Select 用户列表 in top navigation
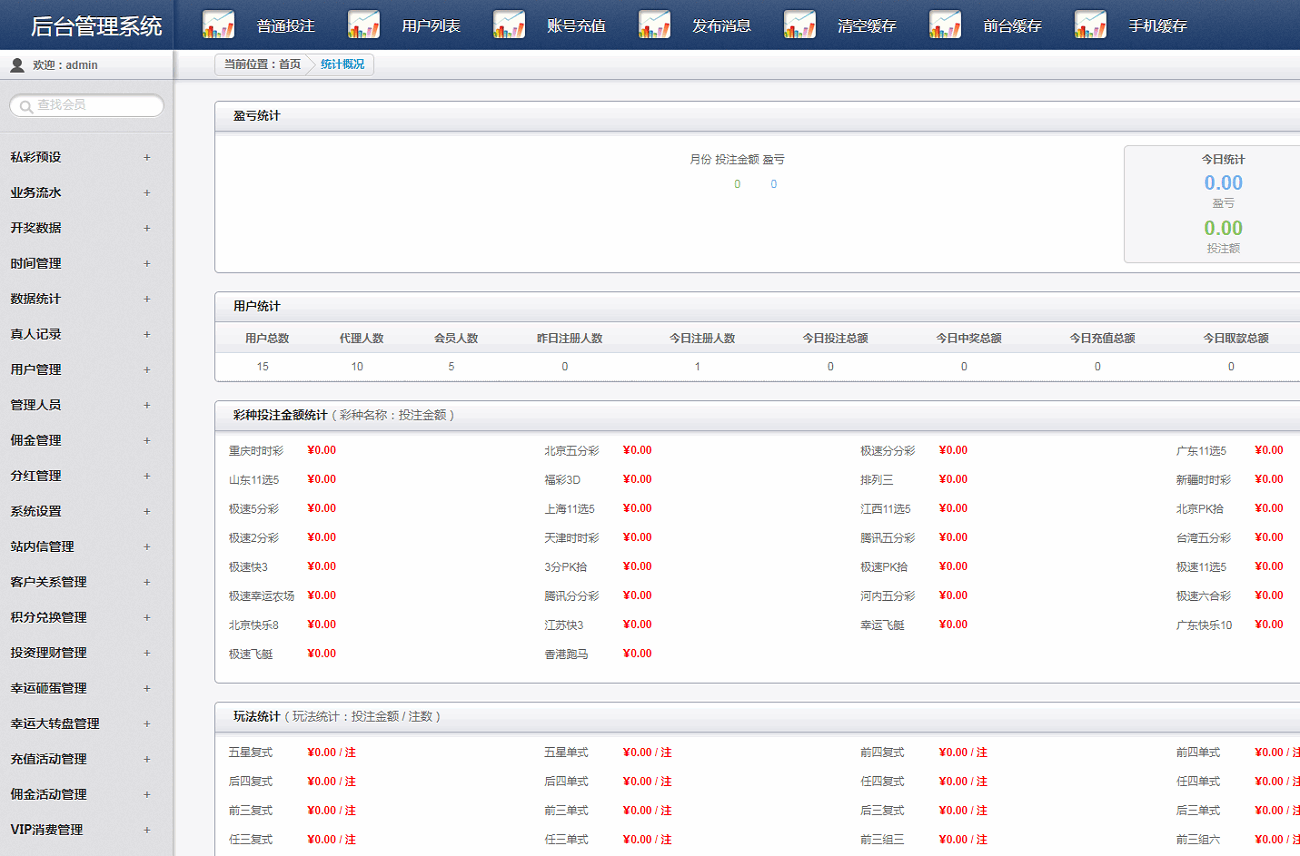Screen dimensions: 1300x856 click(x=431, y=26)
